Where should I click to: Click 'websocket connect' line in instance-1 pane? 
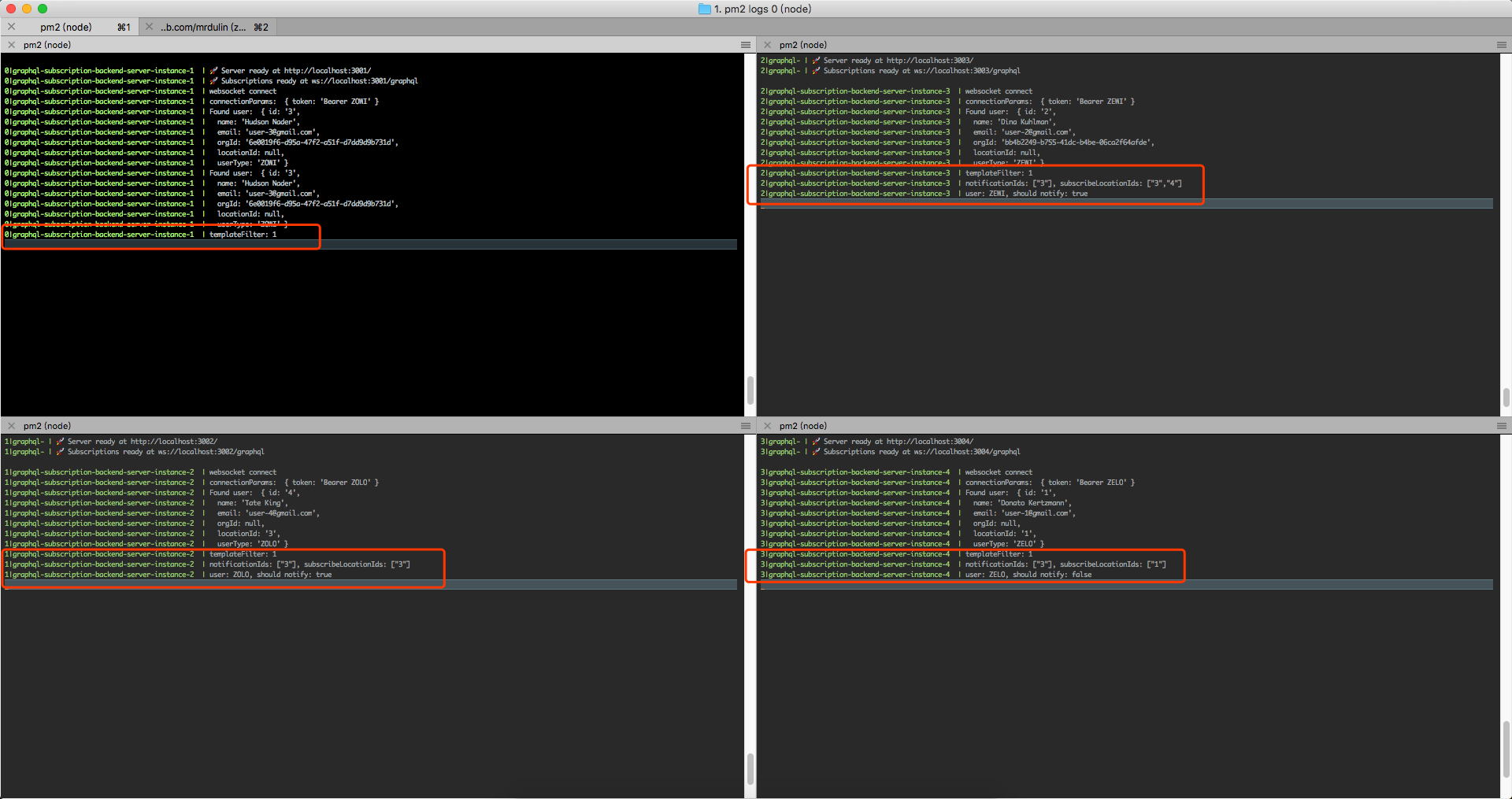tap(243, 91)
